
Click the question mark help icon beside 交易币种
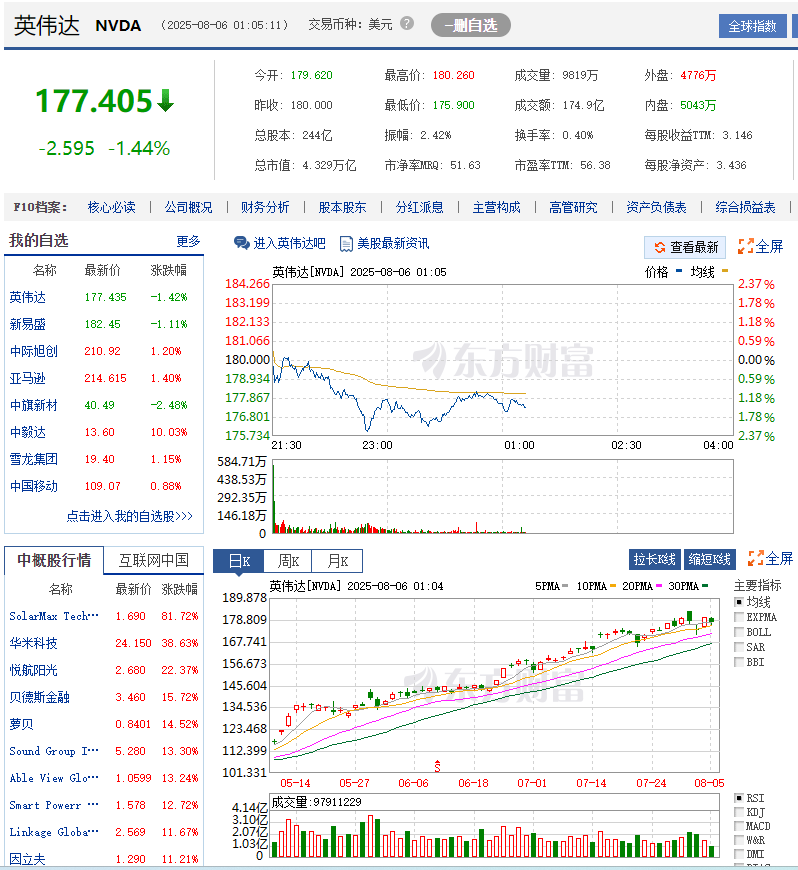(407, 24)
